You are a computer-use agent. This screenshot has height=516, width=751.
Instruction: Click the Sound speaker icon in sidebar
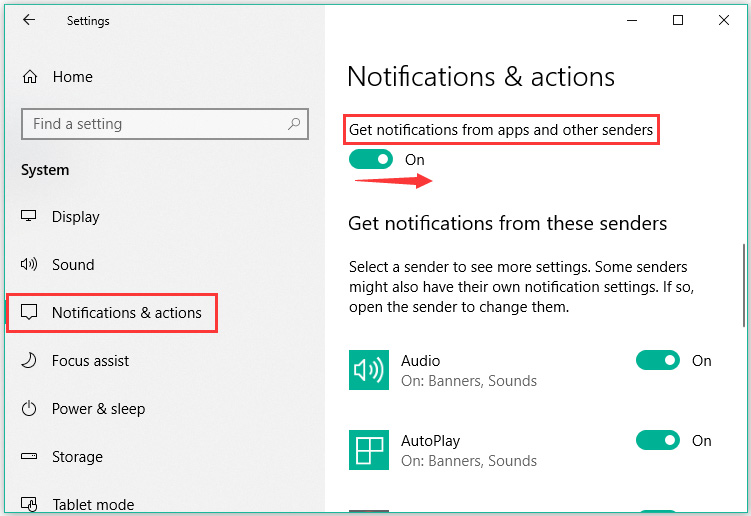[29, 264]
